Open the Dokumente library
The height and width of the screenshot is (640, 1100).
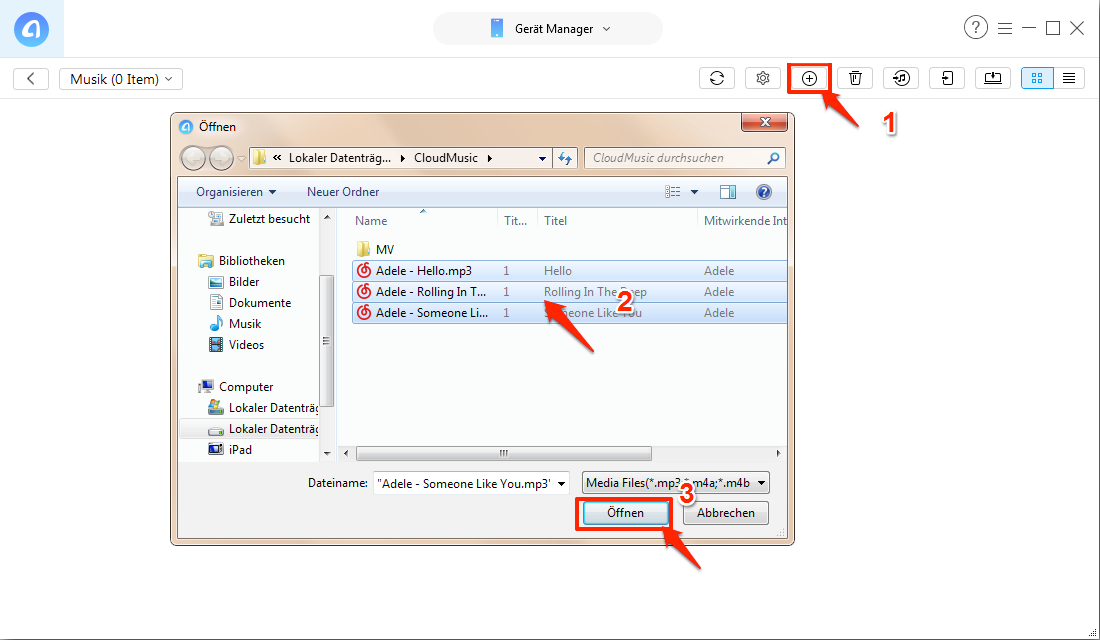tap(250, 303)
